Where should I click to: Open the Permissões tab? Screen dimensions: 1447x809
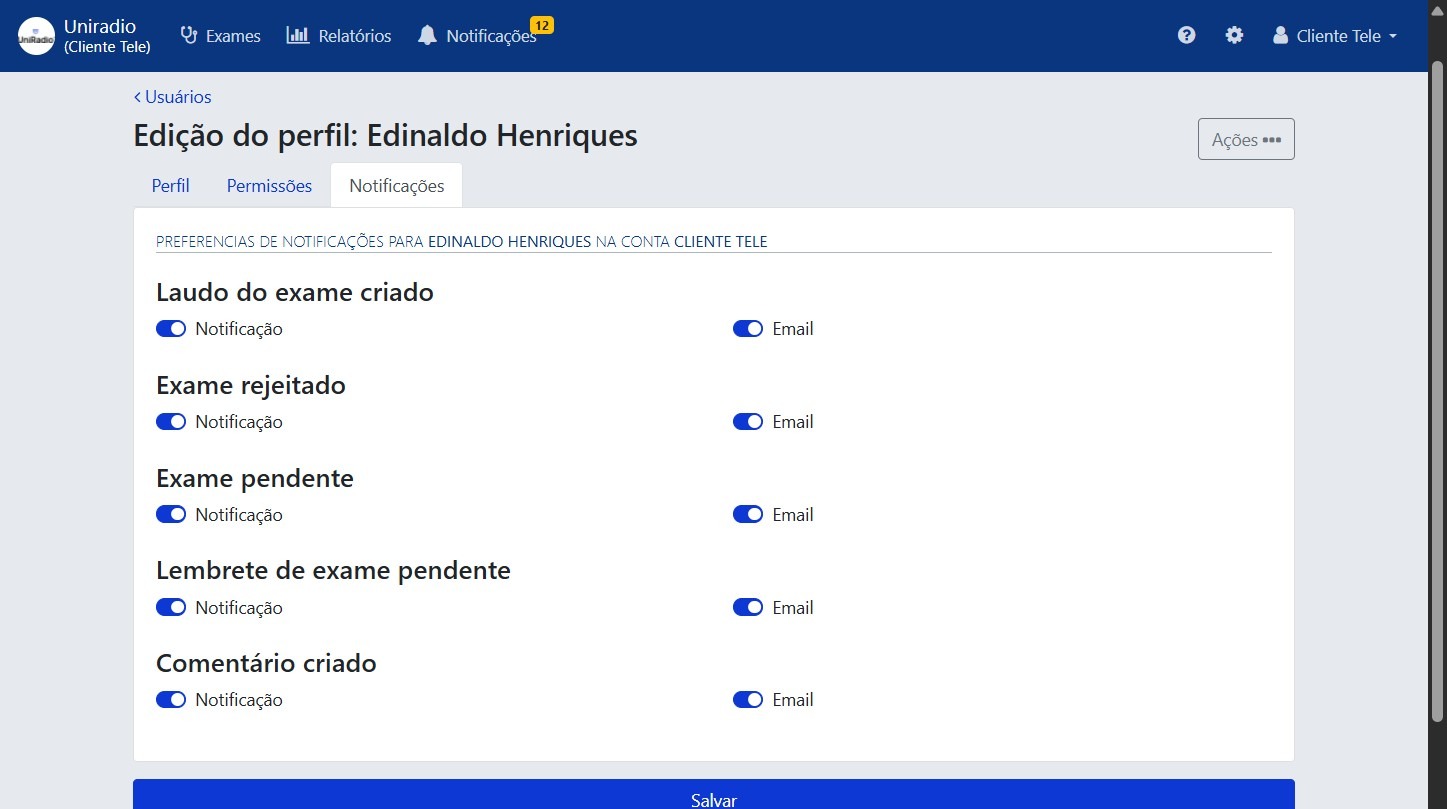tap(268, 185)
